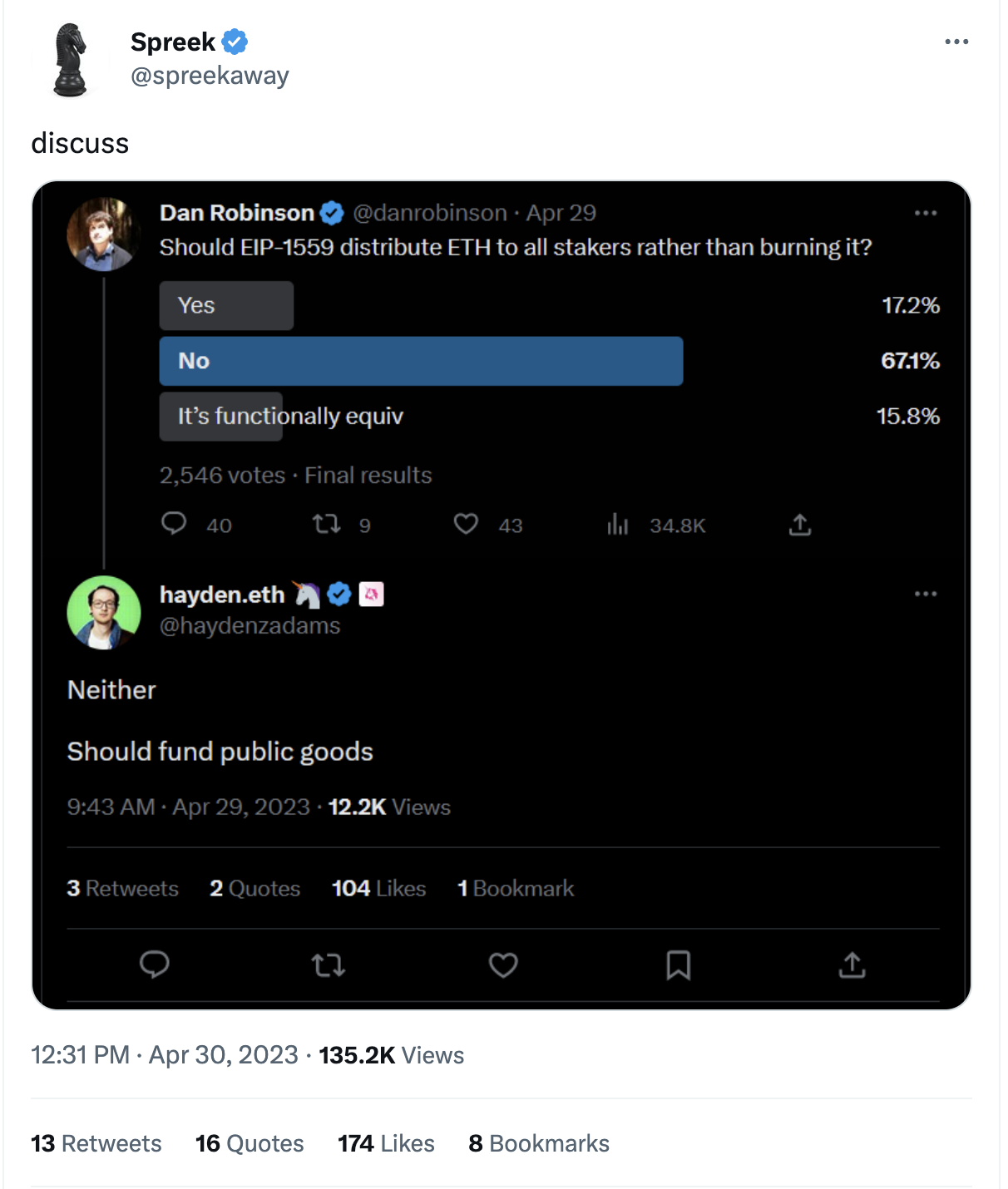
Task: Share Dan Robinson's poll tweet
Action: tap(800, 525)
